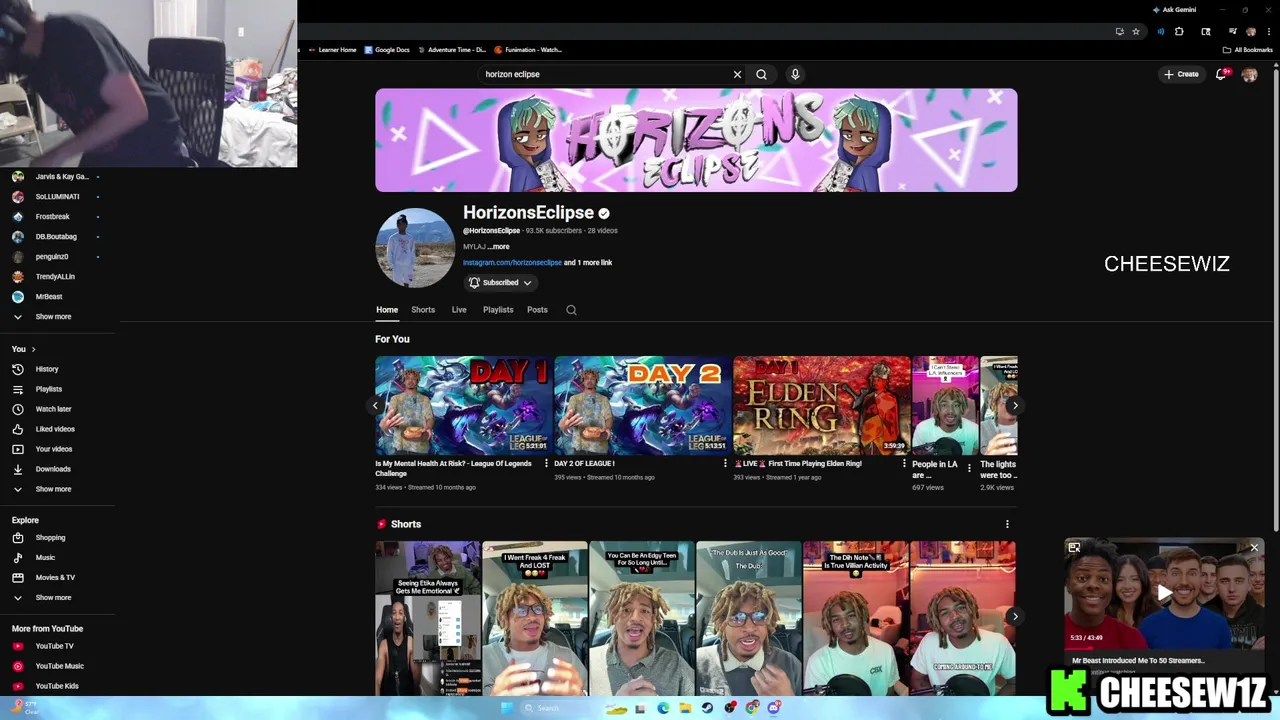Open YouTube Music in the sidebar
This screenshot has height=720, width=1280.
click(x=58, y=666)
